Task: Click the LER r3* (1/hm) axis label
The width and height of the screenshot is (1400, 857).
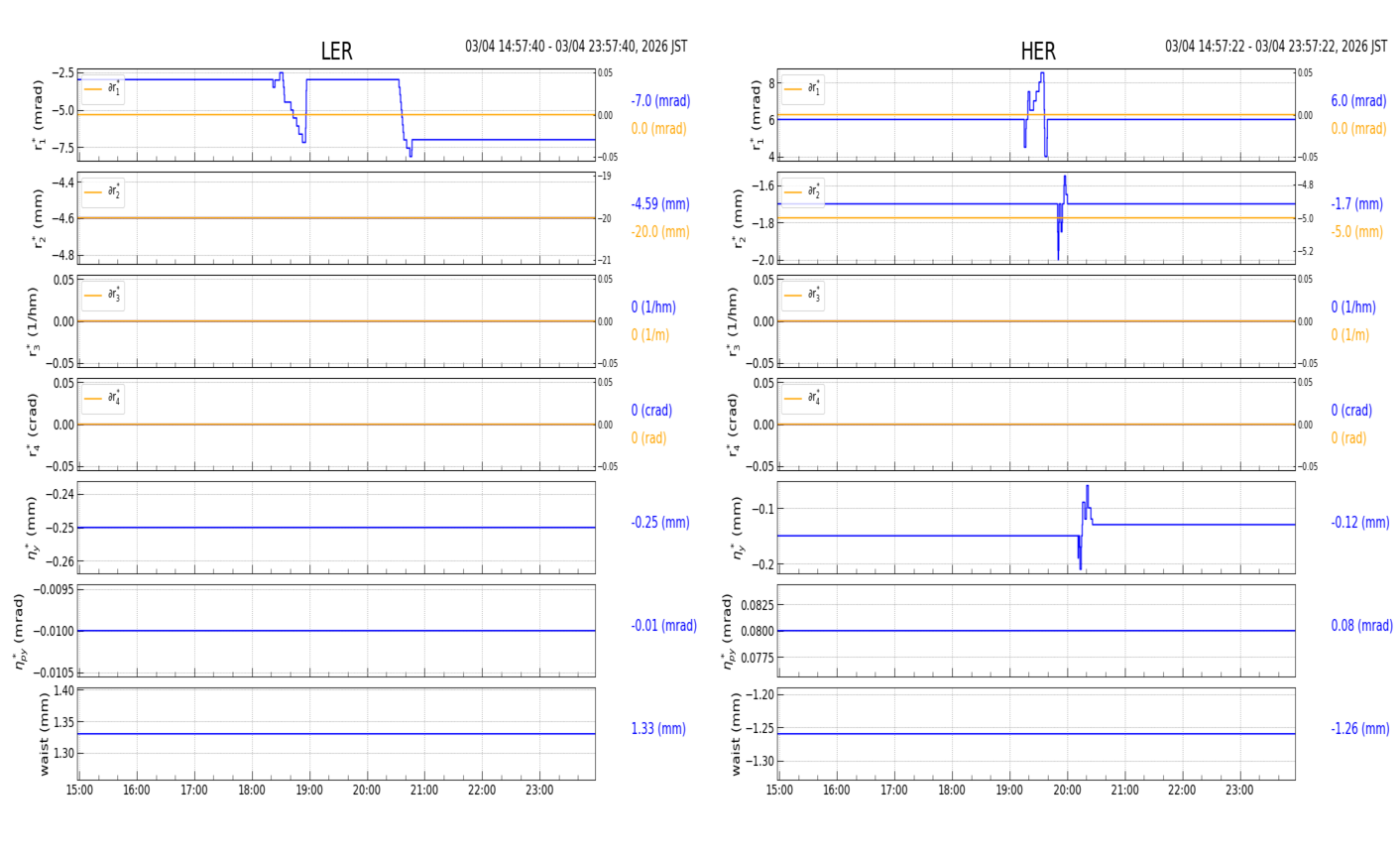Action: click(34, 321)
